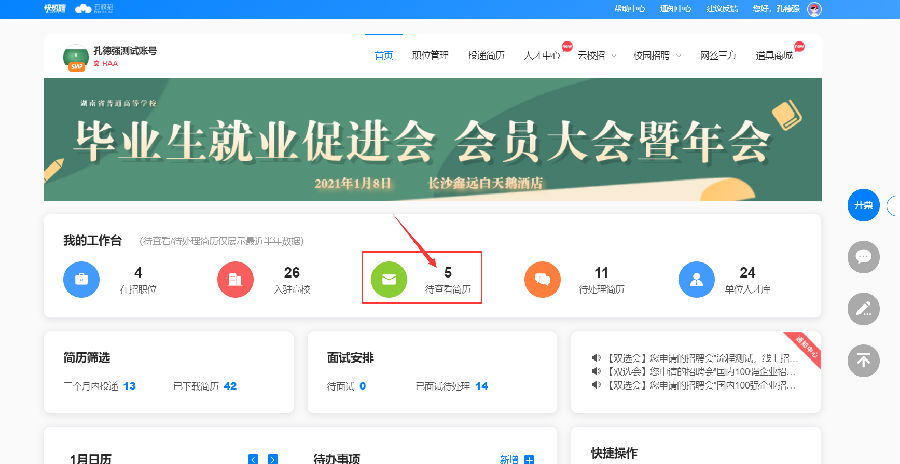Click the red AAA rating under account name
900x464 pixels.
106,63
